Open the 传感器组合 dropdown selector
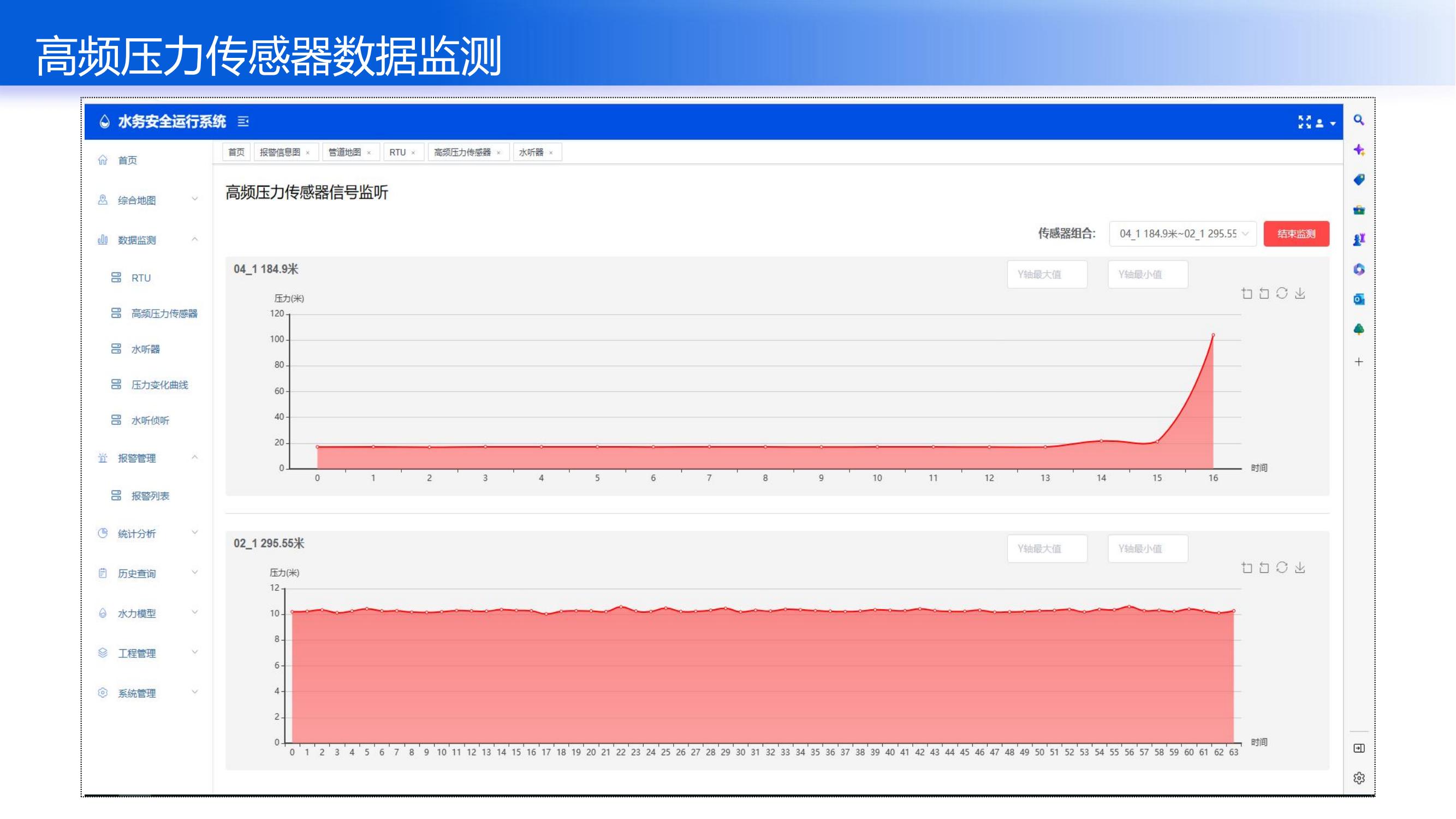The width and height of the screenshot is (1456, 819). 1182,234
